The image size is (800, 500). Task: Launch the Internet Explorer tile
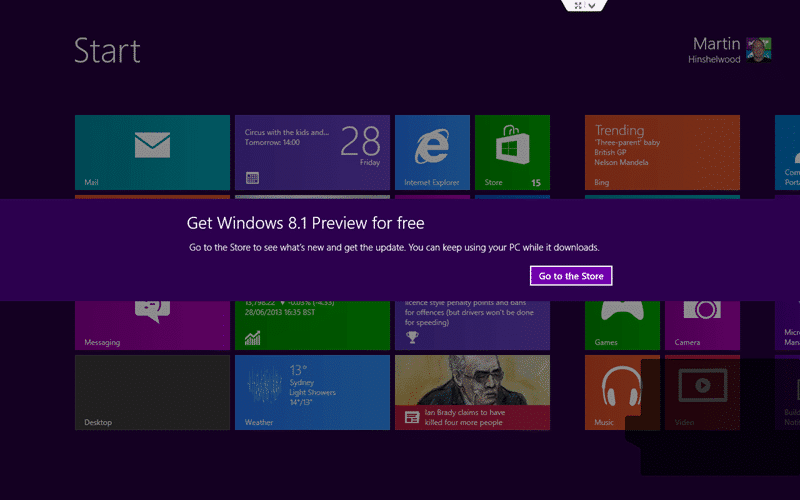(432, 153)
